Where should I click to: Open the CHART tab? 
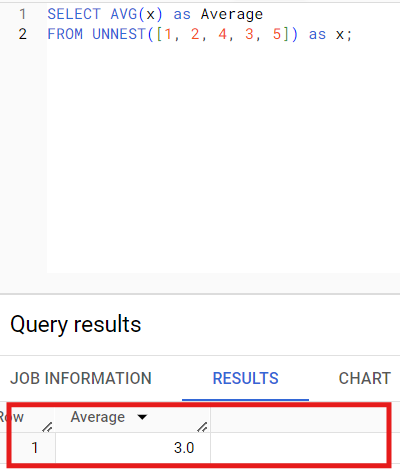point(365,378)
